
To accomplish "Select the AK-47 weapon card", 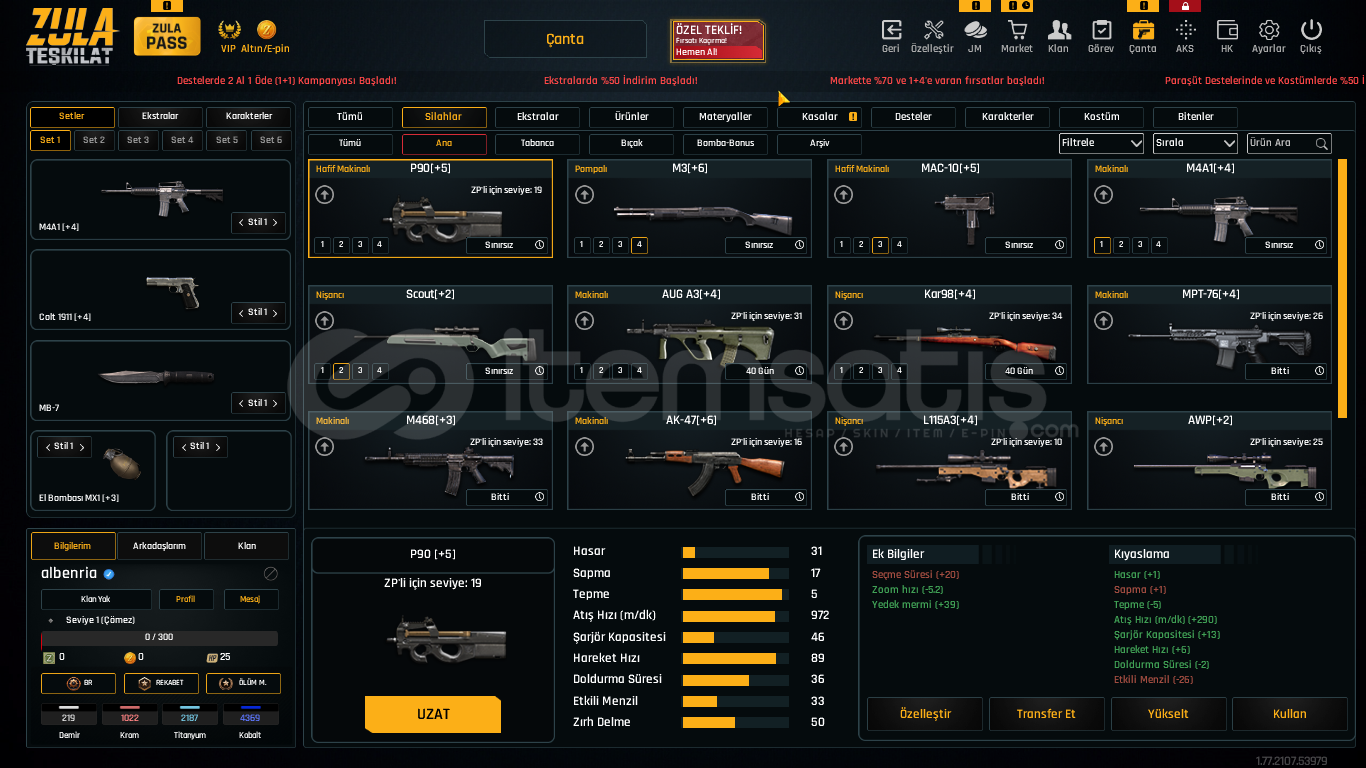I will (x=689, y=460).
